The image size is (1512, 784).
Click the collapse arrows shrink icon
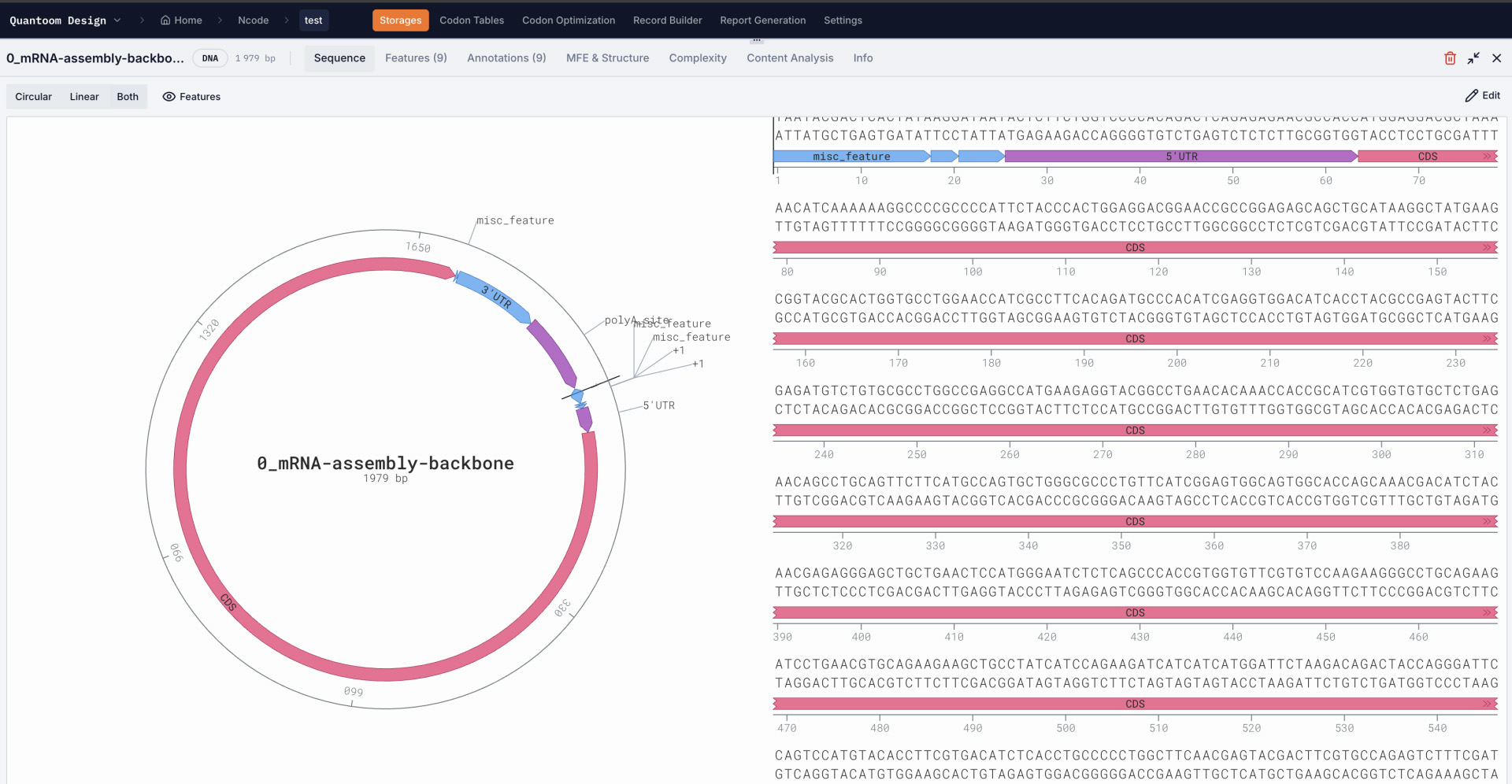(x=1473, y=58)
